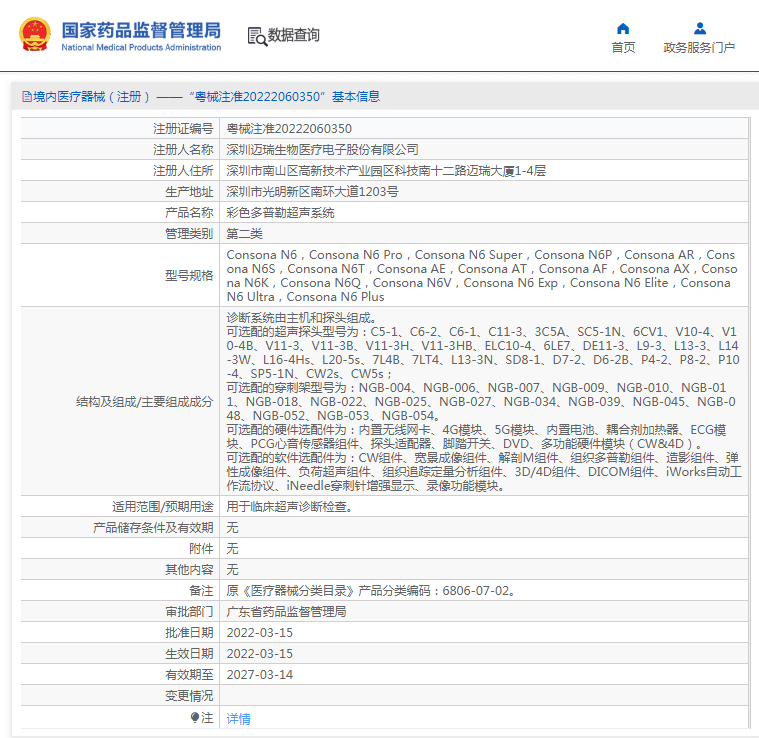Viewport: 759px width, 738px height.
Task: Select 用于临床超声诊断检查 value
Action: [289, 507]
